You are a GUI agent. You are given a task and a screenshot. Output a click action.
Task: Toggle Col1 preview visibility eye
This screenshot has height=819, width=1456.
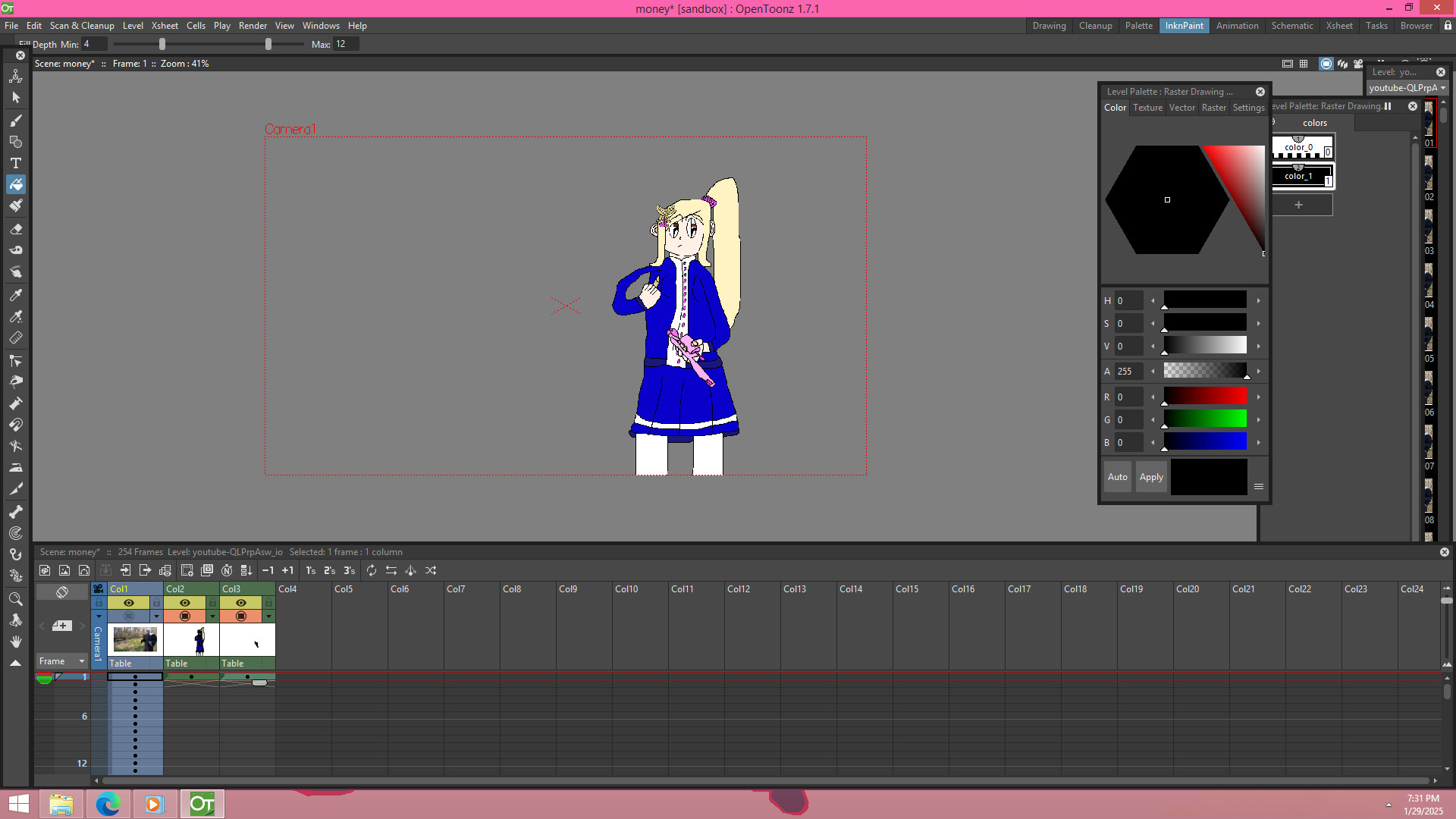(x=129, y=603)
